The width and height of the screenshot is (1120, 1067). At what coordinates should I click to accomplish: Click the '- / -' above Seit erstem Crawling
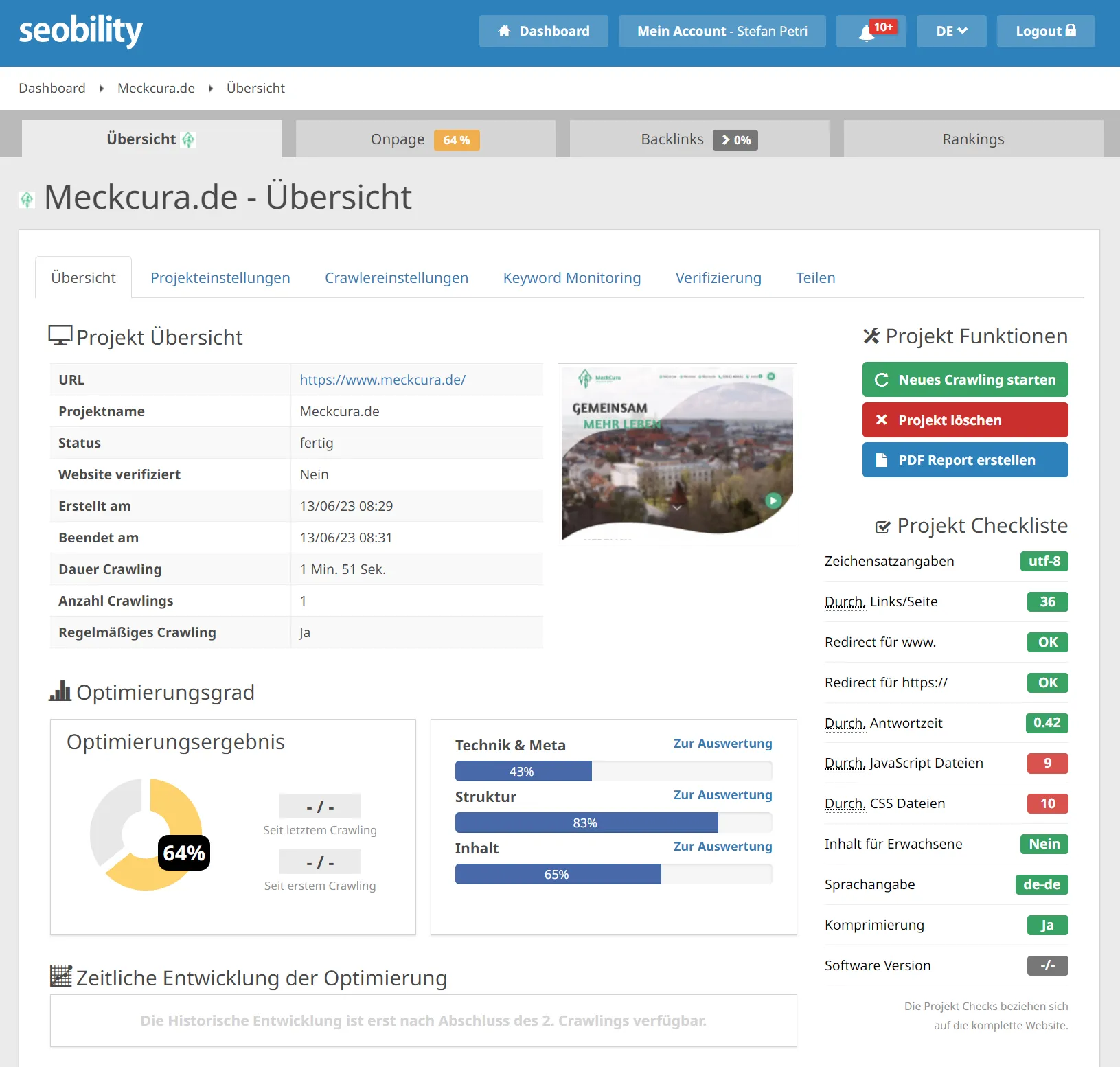[320, 862]
